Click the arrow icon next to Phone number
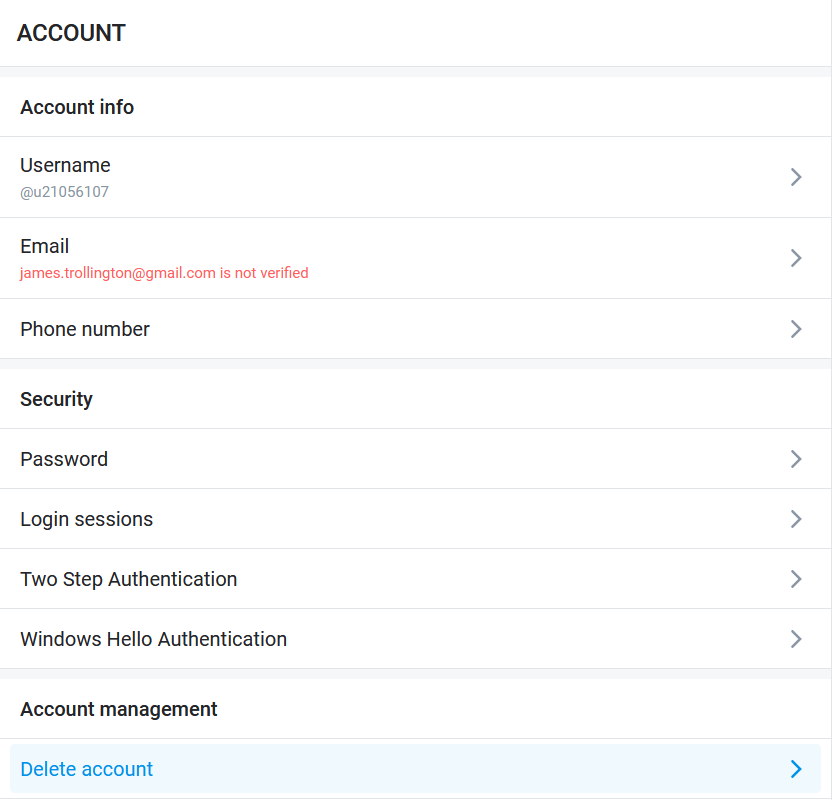Screen dimensions: 832x800 click(796, 329)
